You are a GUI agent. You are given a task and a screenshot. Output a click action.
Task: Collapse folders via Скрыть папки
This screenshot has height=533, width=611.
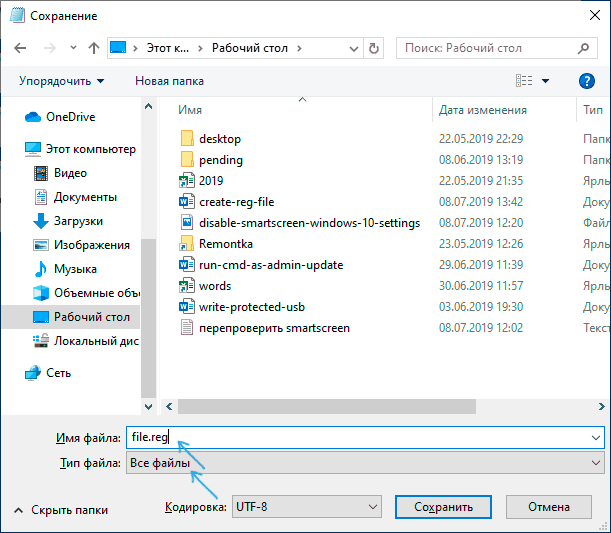click(x=61, y=510)
